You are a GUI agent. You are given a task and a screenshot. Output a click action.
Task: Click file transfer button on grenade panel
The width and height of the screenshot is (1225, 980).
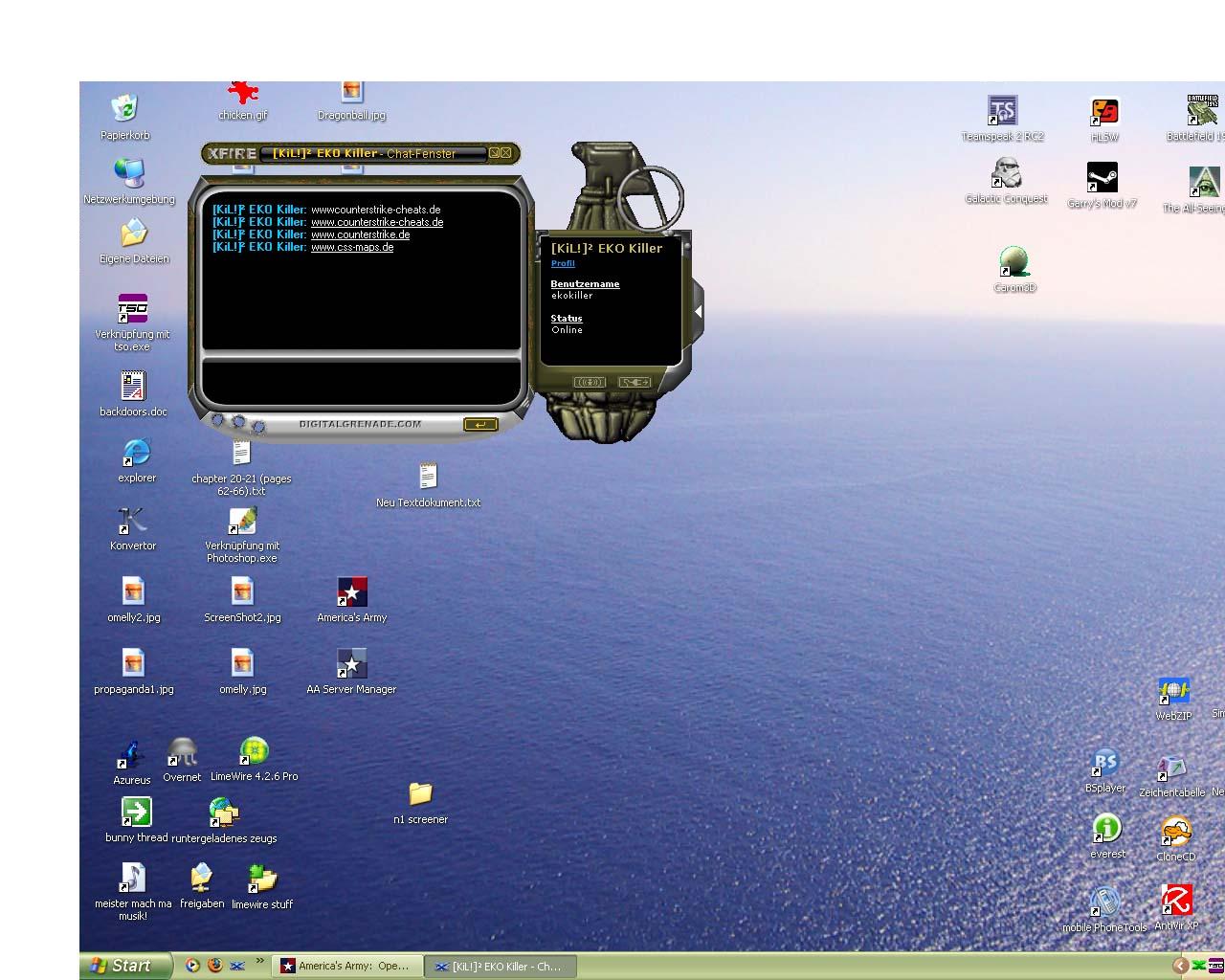[x=635, y=382]
